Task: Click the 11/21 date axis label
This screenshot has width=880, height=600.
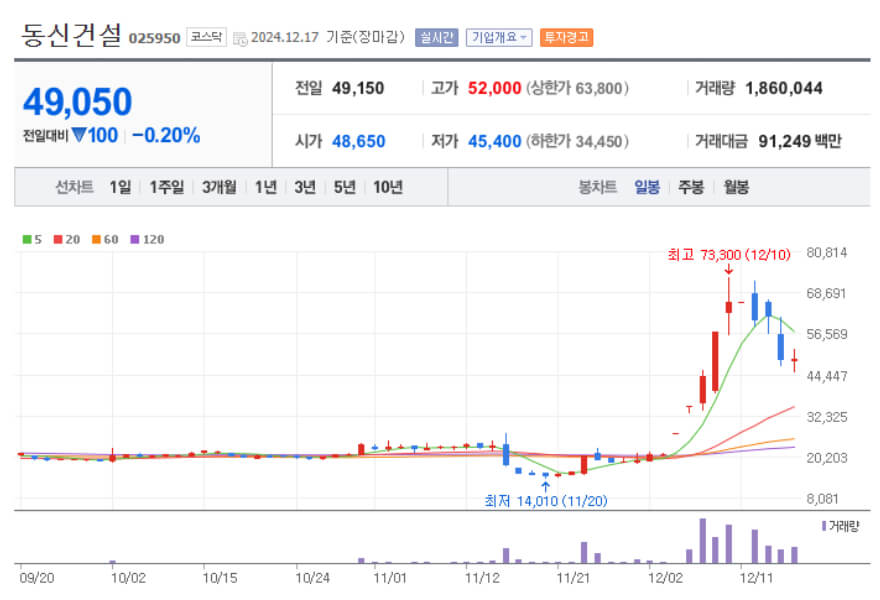Action: click(573, 578)
